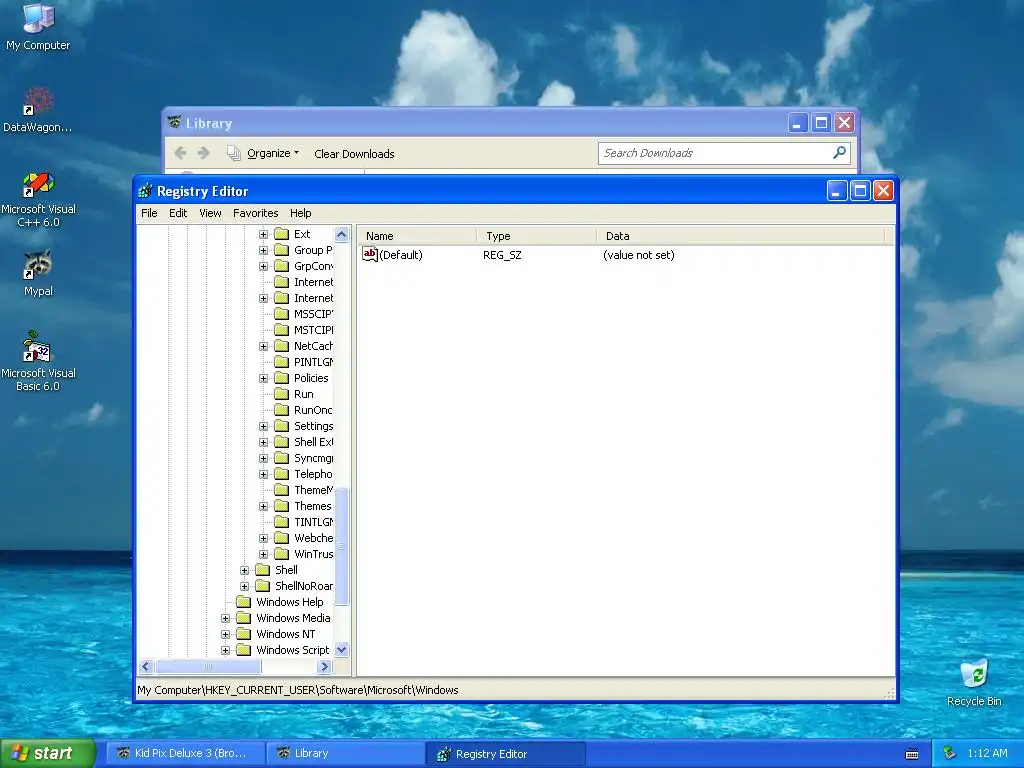The height and width of the screenshot is (768, 1024).
Task: Expand the WinTrust key node
Action: click(x=263, y=554)
